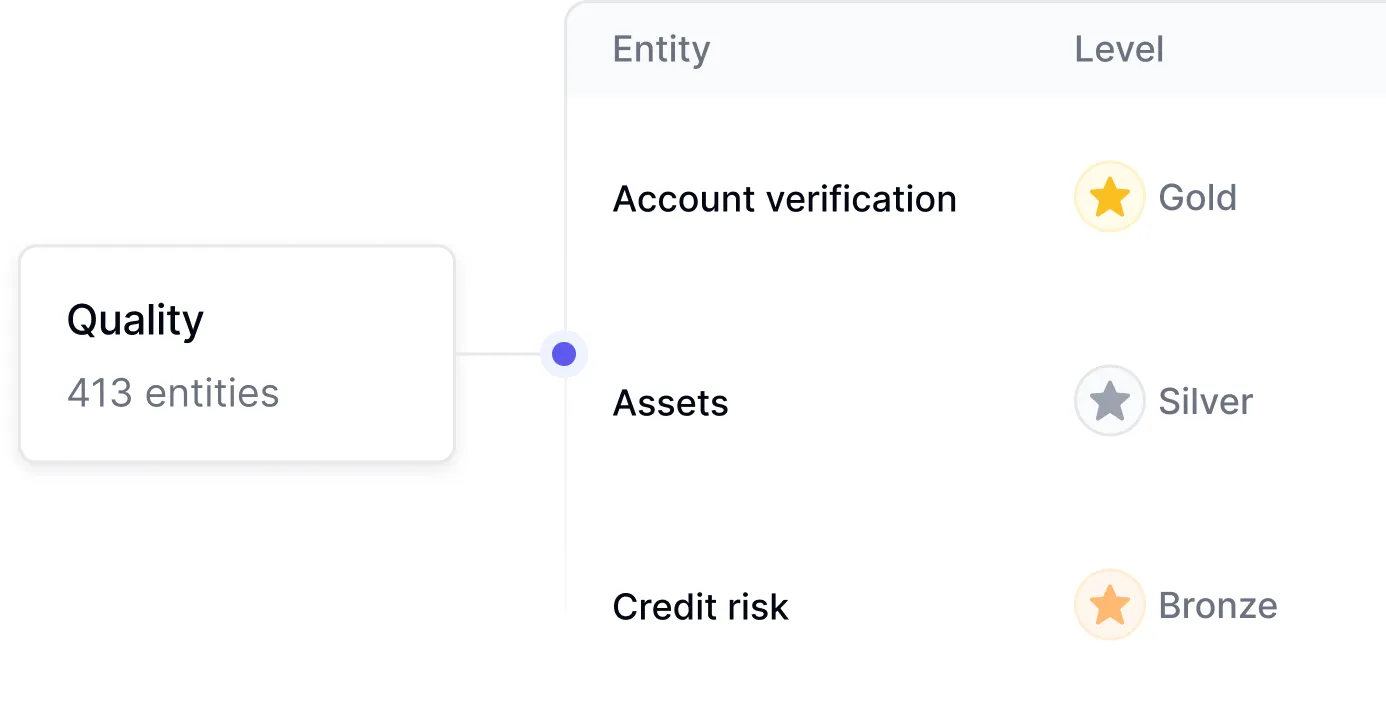This screenshot has width=1386, height=708.
Task: Click the silver star badge icon
Action: coord(1109,401)
